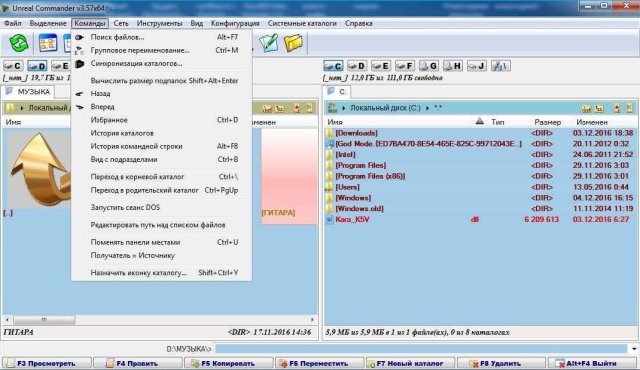Click the thumbnails view toolbar icon
This screenshot has height=370, width=640.
48,43
